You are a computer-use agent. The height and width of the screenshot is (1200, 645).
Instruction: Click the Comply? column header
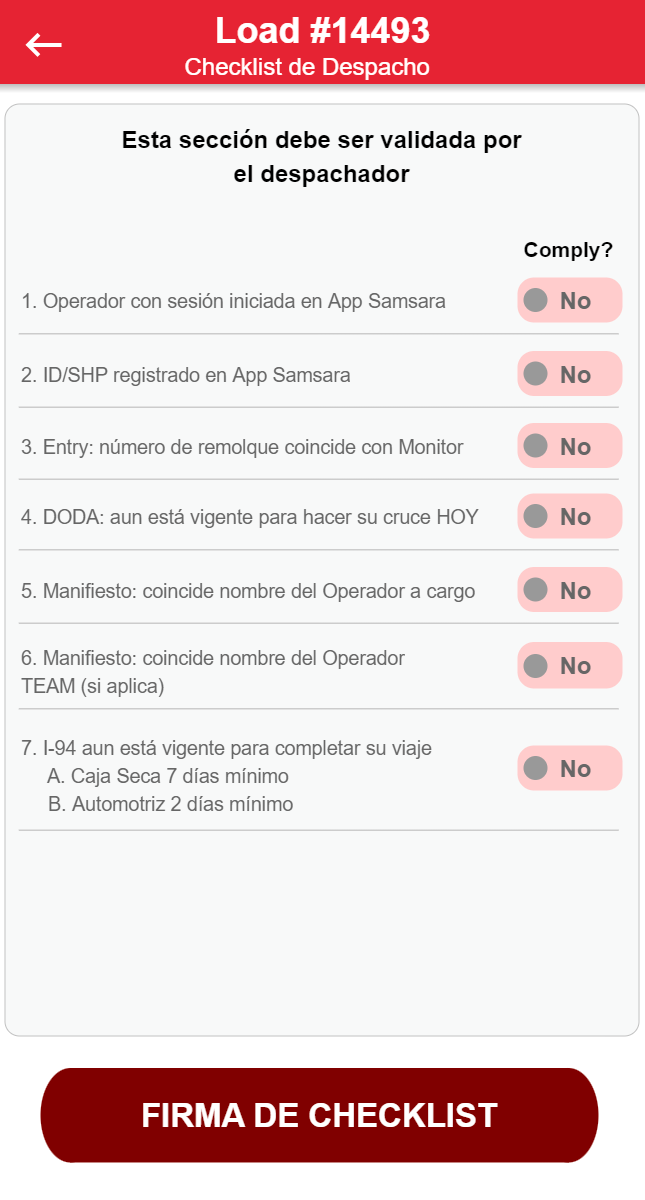click(568, 250)
